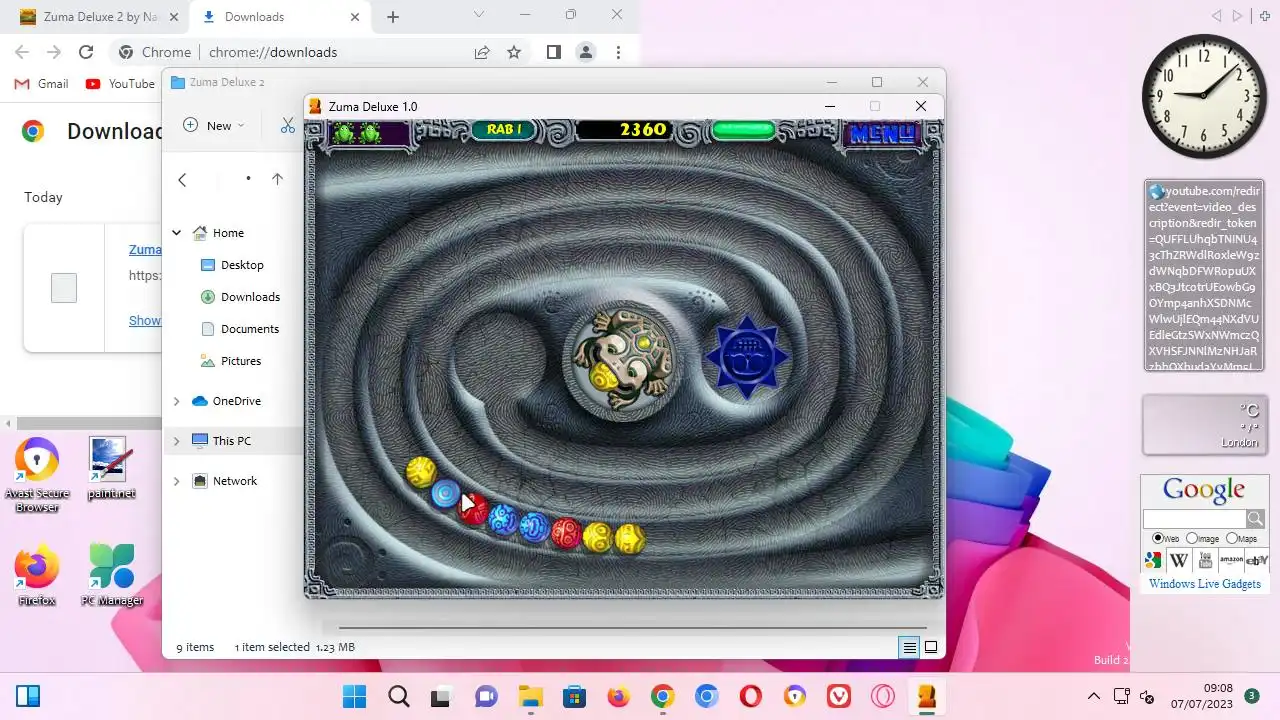Click Amazon icon in Google gadget
The image size is (1280, 720).
[x=1231, y=560]
